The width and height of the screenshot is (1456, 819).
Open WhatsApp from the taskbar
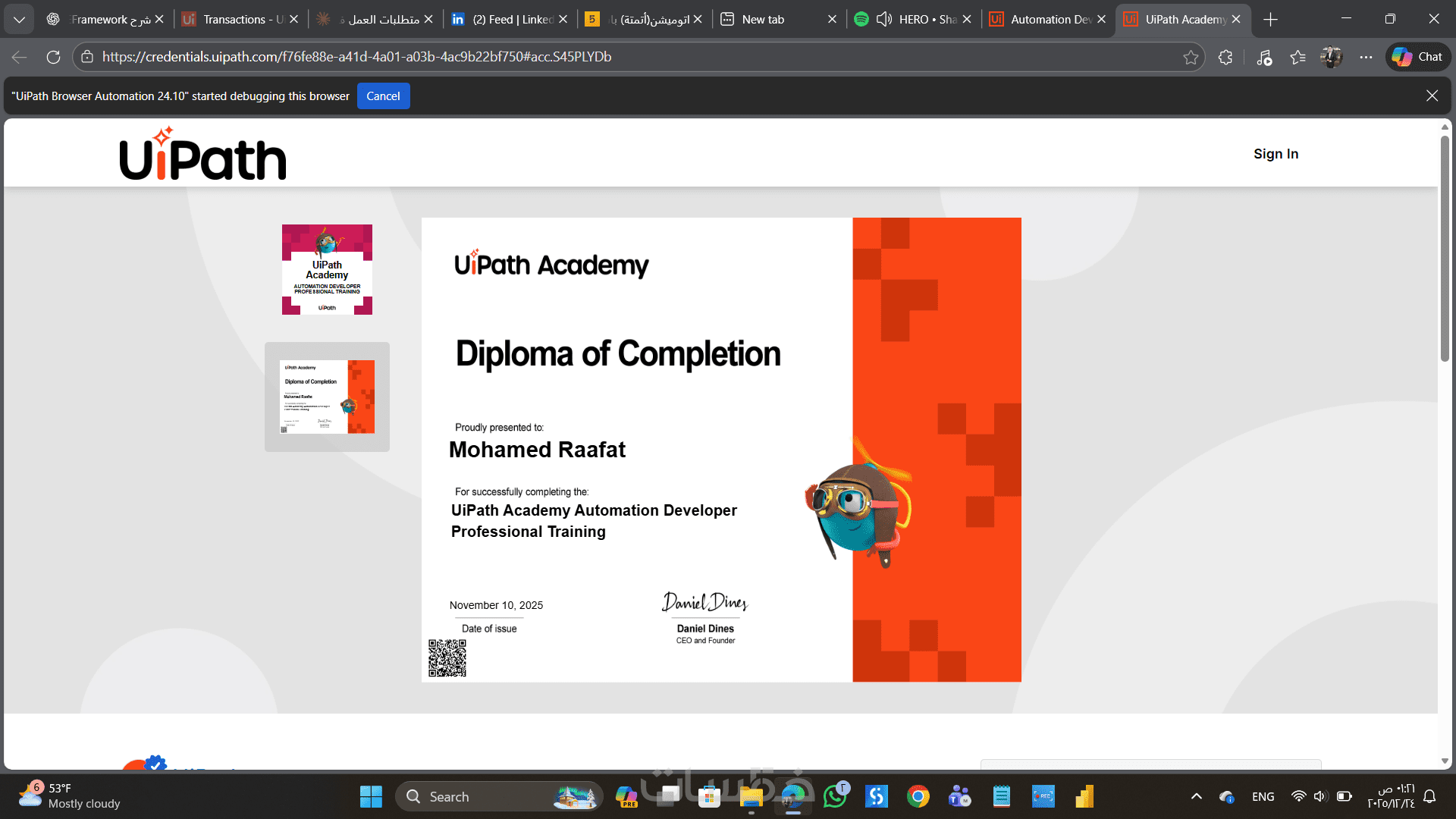835,796
